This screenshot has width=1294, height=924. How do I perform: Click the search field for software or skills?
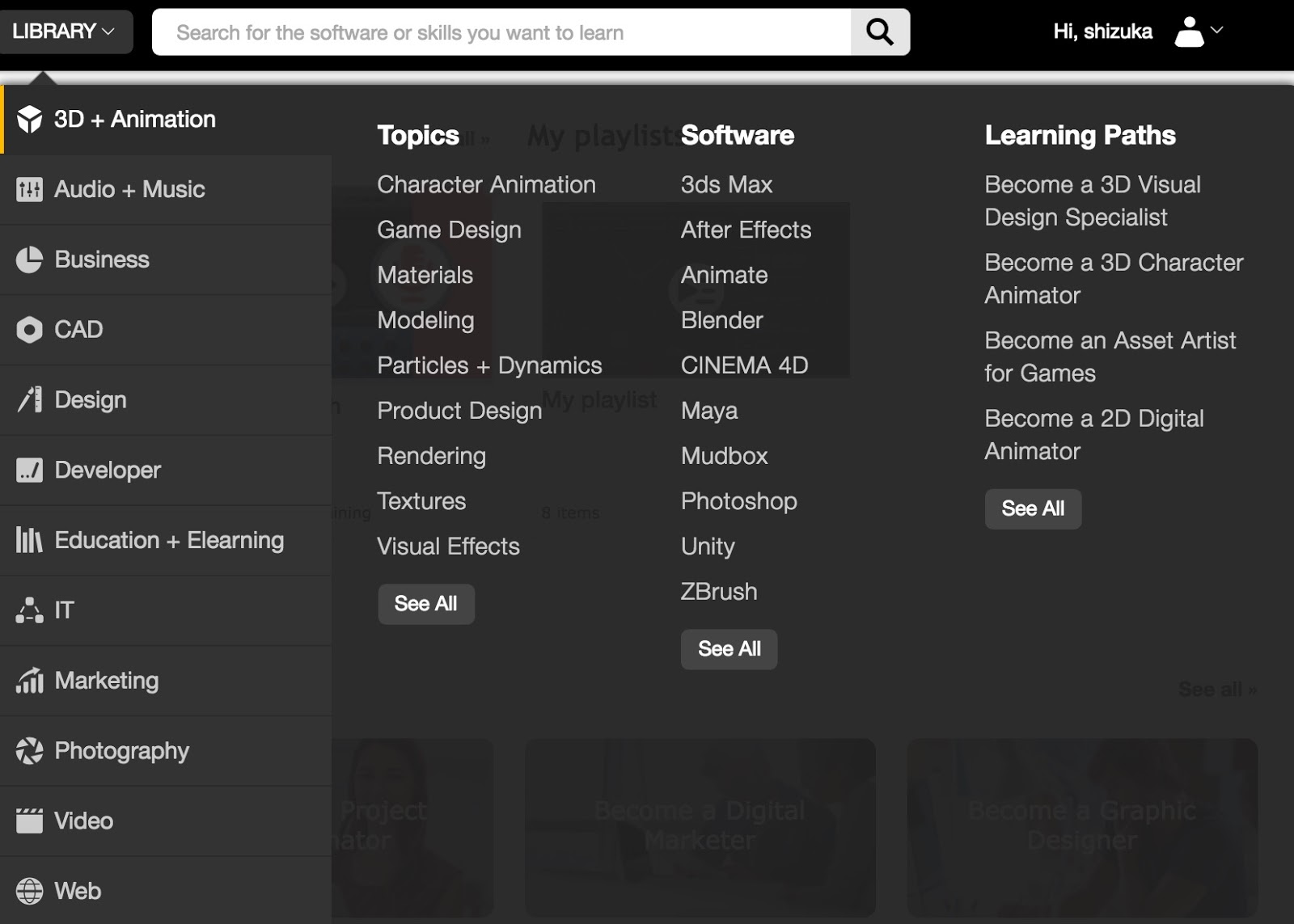[x=501, y=32]
